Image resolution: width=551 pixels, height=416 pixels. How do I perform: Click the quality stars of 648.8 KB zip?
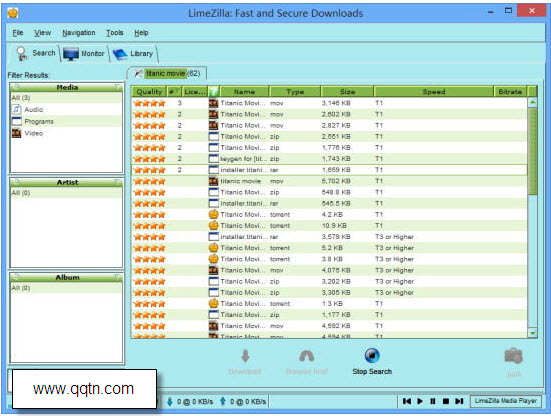pyautogui.click(x=149, y=193)
